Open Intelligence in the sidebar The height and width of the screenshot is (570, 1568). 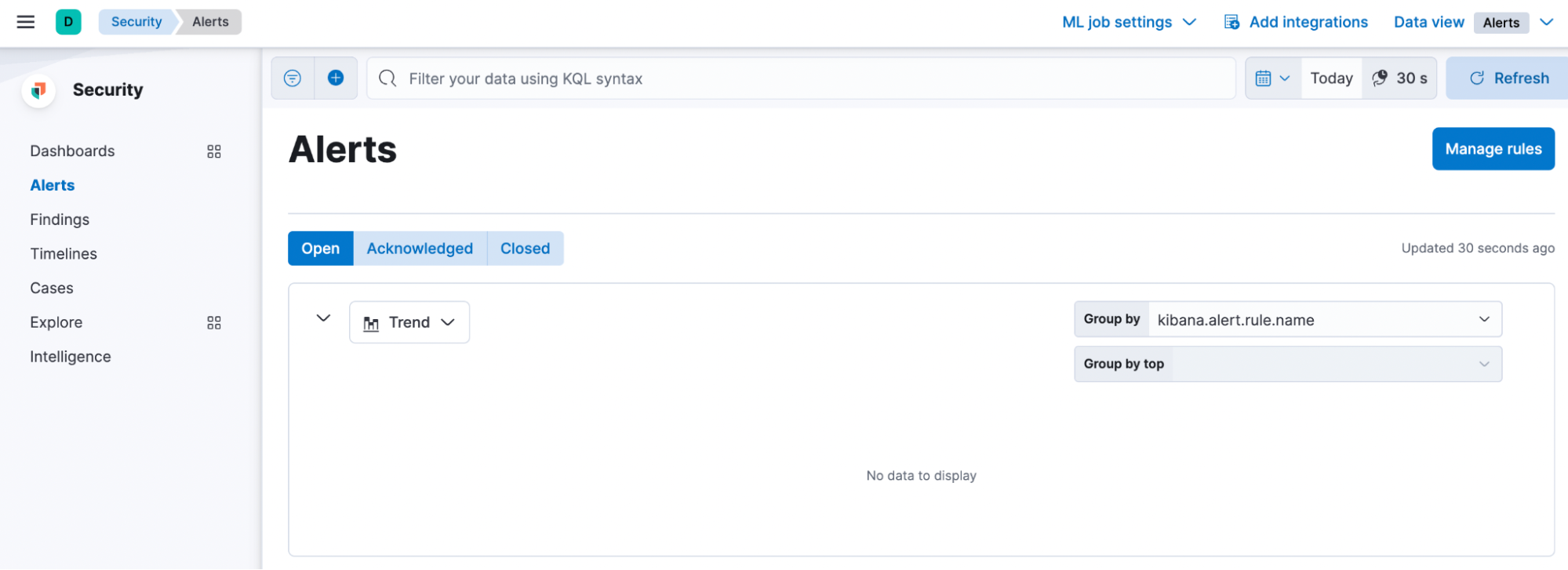[x=71, y=358]
